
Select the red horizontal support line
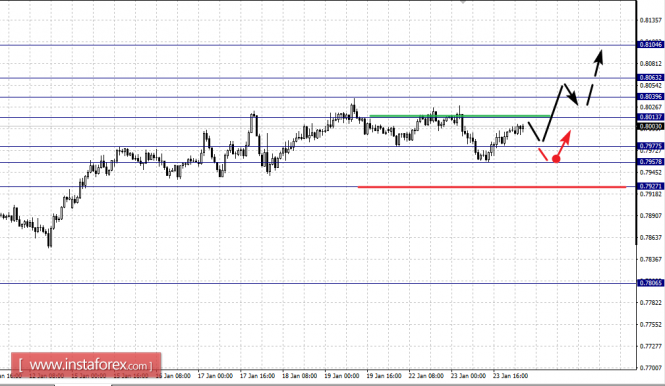coord(492,187)
